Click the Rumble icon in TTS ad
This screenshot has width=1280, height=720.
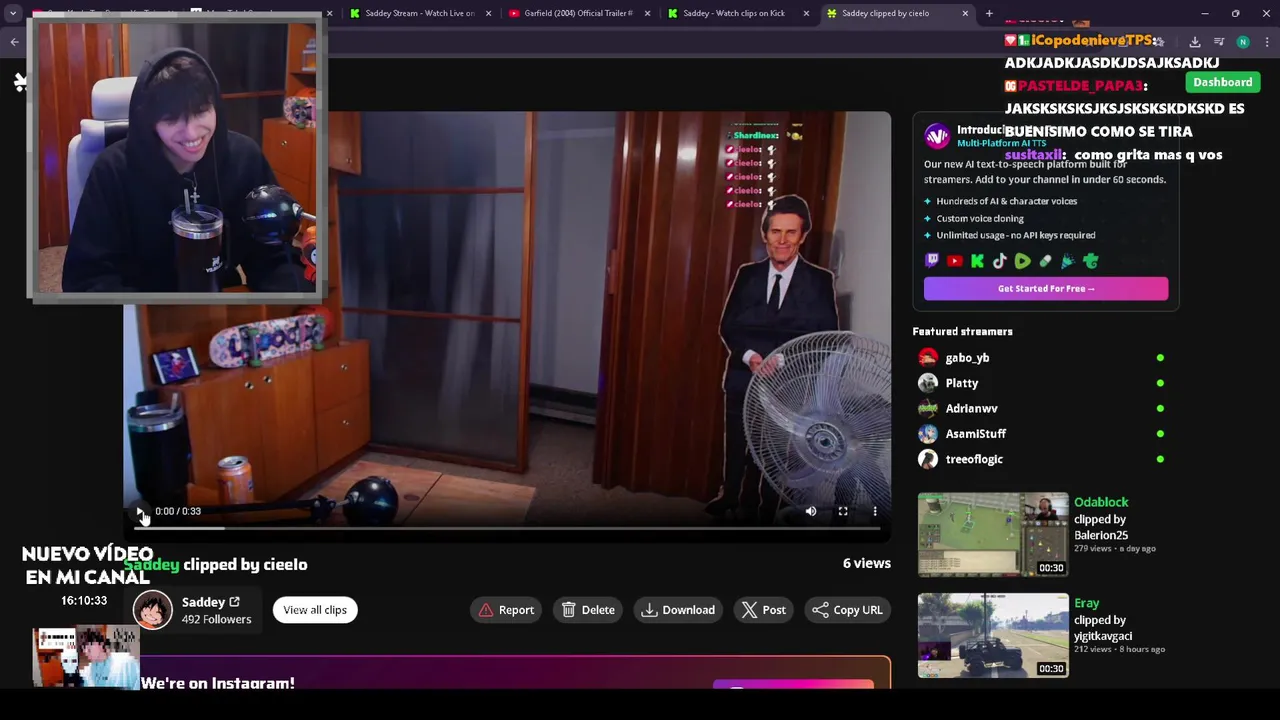(x=1023, y=261)
